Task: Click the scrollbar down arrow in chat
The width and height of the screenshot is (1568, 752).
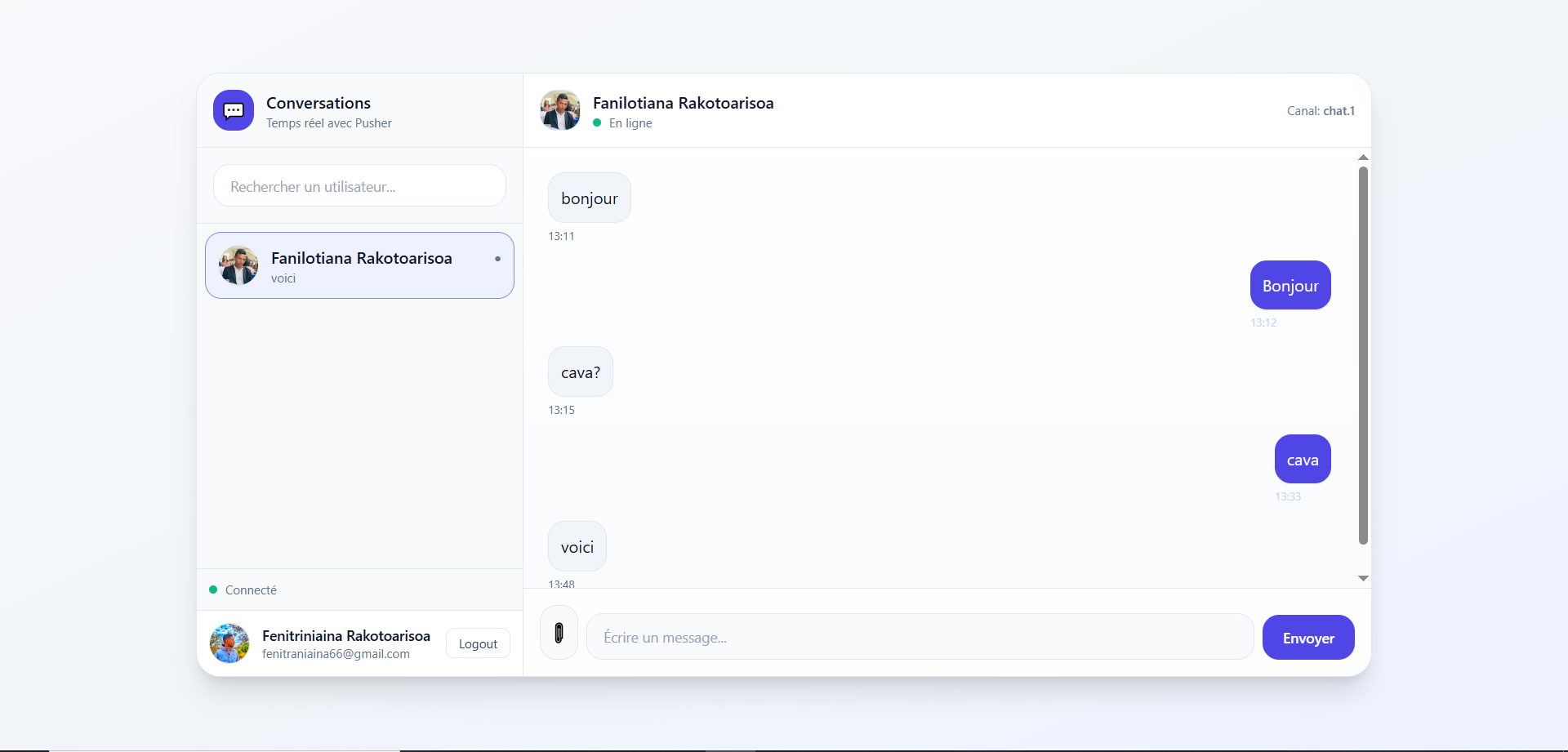Action: click(1363, 578)
